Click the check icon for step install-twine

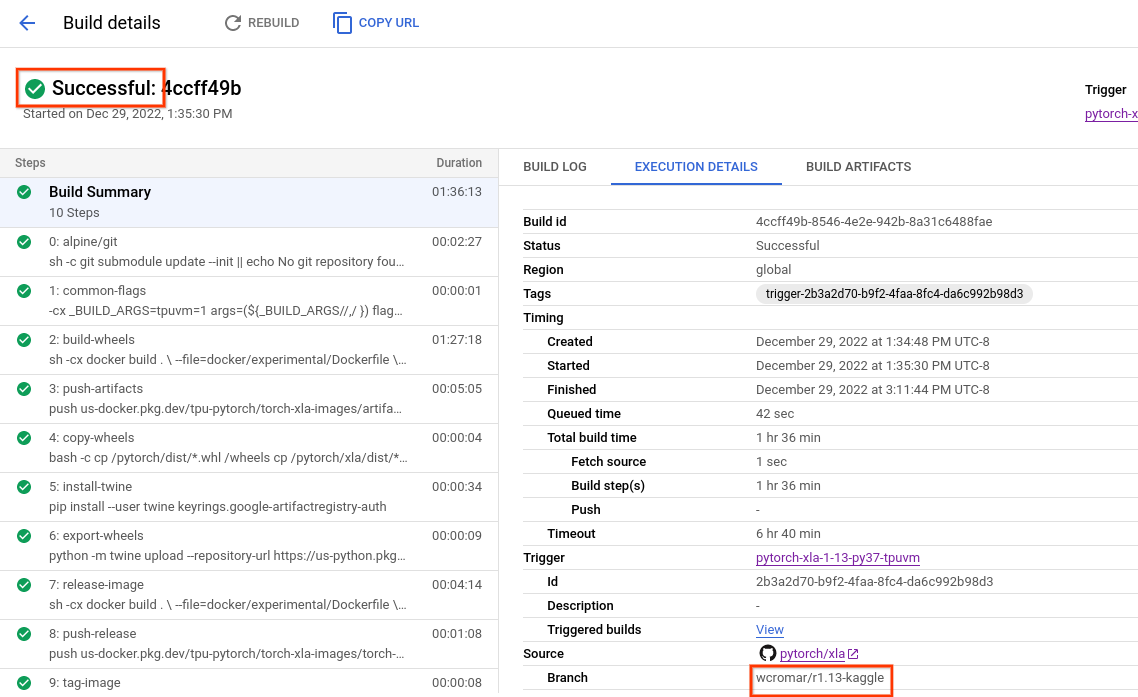(x=24, y=486)
